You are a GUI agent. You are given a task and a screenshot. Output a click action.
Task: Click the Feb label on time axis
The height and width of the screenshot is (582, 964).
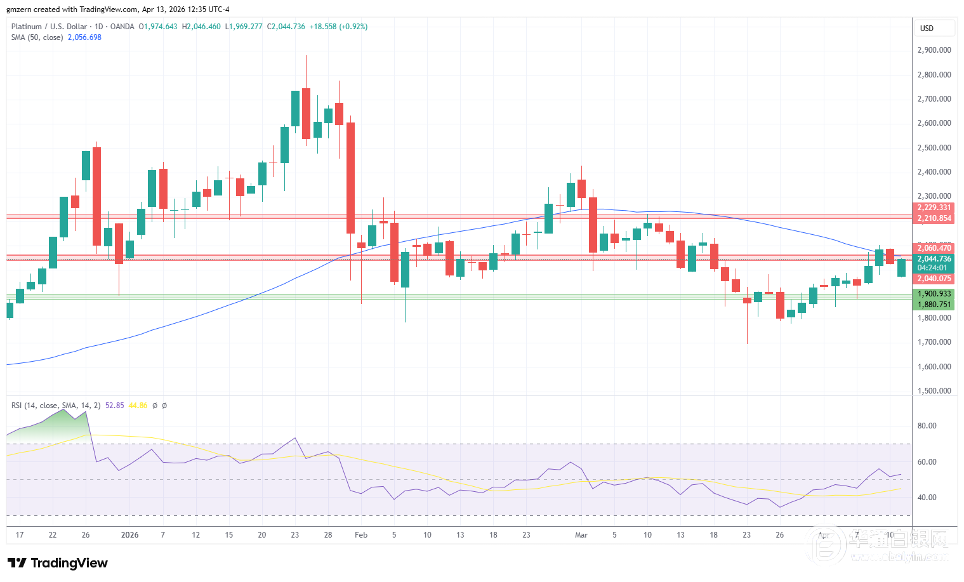click(x=361, y=536)
